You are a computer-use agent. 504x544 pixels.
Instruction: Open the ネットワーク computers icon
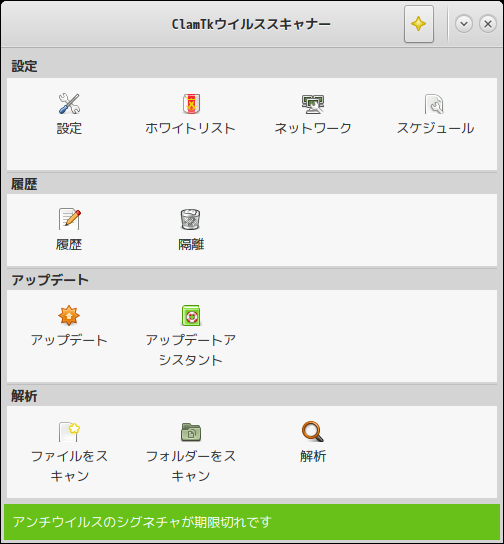coord(313,104)
